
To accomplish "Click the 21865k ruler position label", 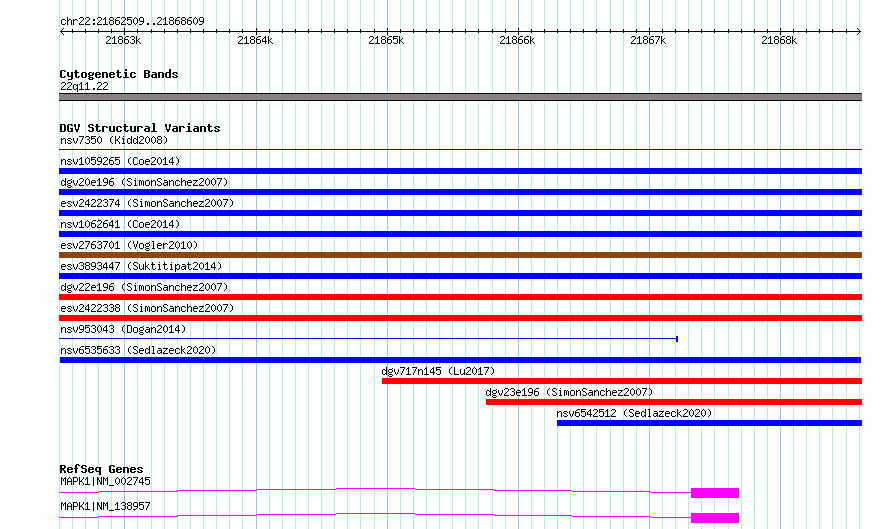I will (x=386, y=40).
